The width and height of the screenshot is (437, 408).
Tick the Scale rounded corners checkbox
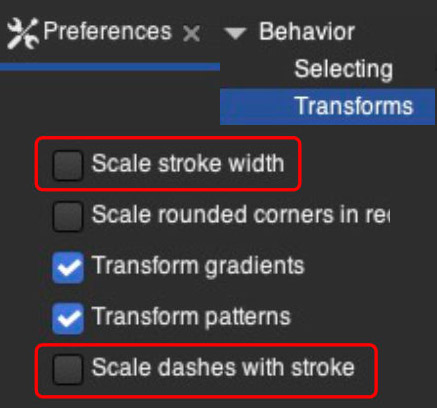(68, 216)
